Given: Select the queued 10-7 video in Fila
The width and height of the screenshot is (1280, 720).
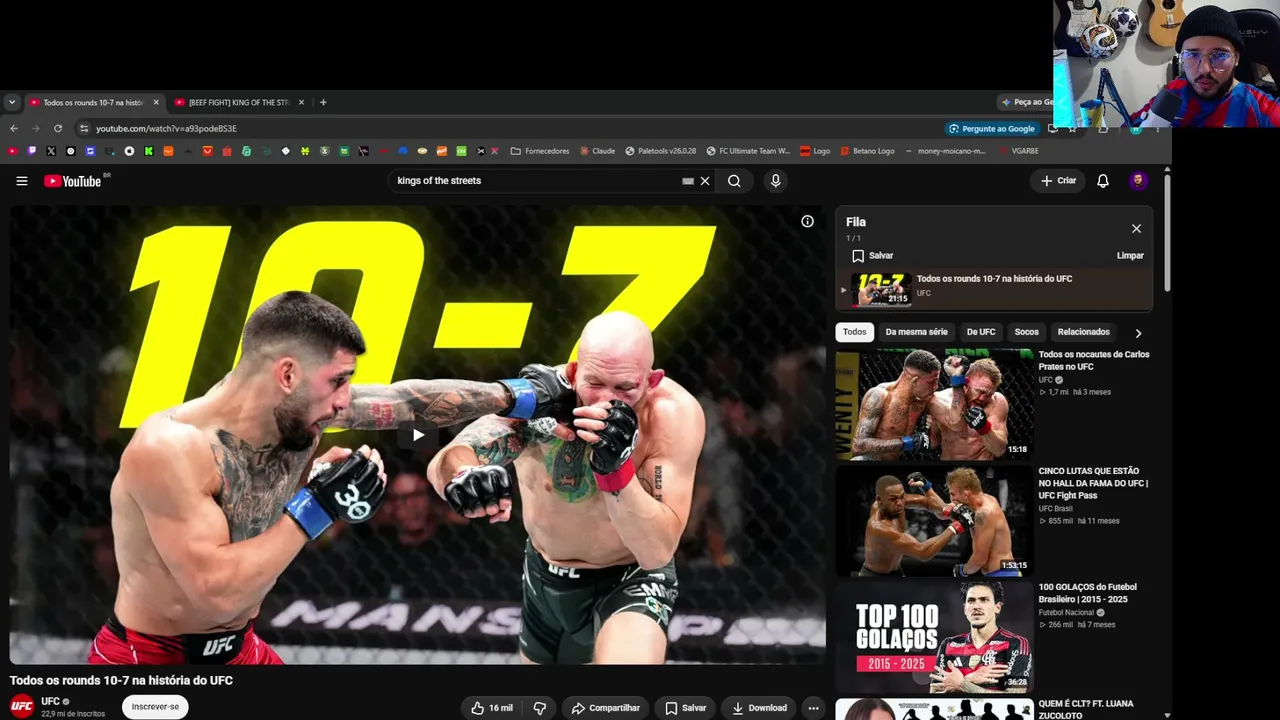Looking at the screenshot, I should tap(994, 289).
